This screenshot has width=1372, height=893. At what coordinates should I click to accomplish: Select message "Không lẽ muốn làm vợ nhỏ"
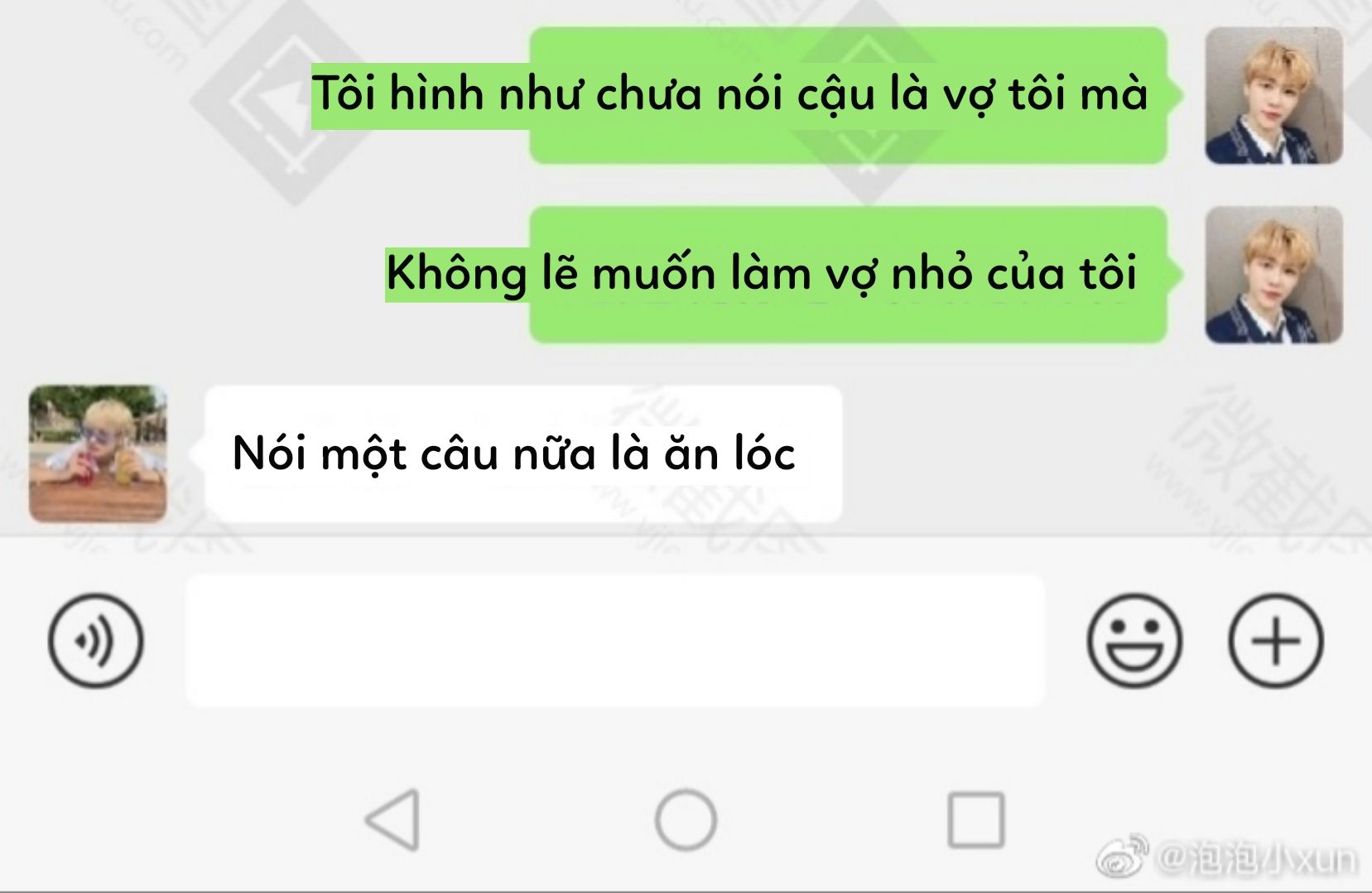click(x=762, y=273)
